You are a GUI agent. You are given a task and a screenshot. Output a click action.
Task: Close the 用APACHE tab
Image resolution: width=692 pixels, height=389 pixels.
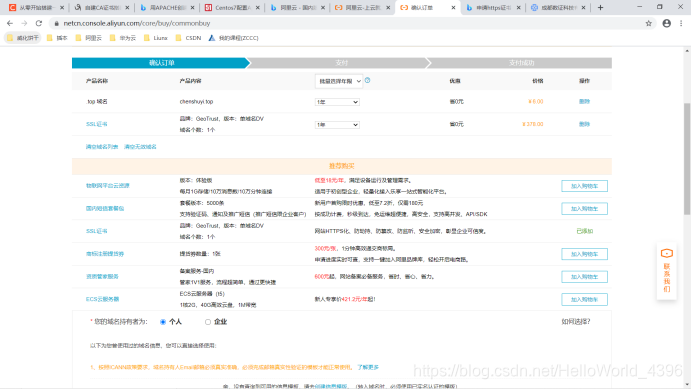click(x=192, y=8)
